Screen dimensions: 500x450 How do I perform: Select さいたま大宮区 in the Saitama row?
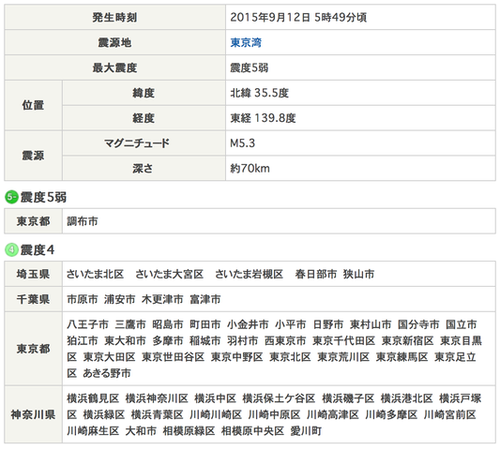tap(169, 274)
